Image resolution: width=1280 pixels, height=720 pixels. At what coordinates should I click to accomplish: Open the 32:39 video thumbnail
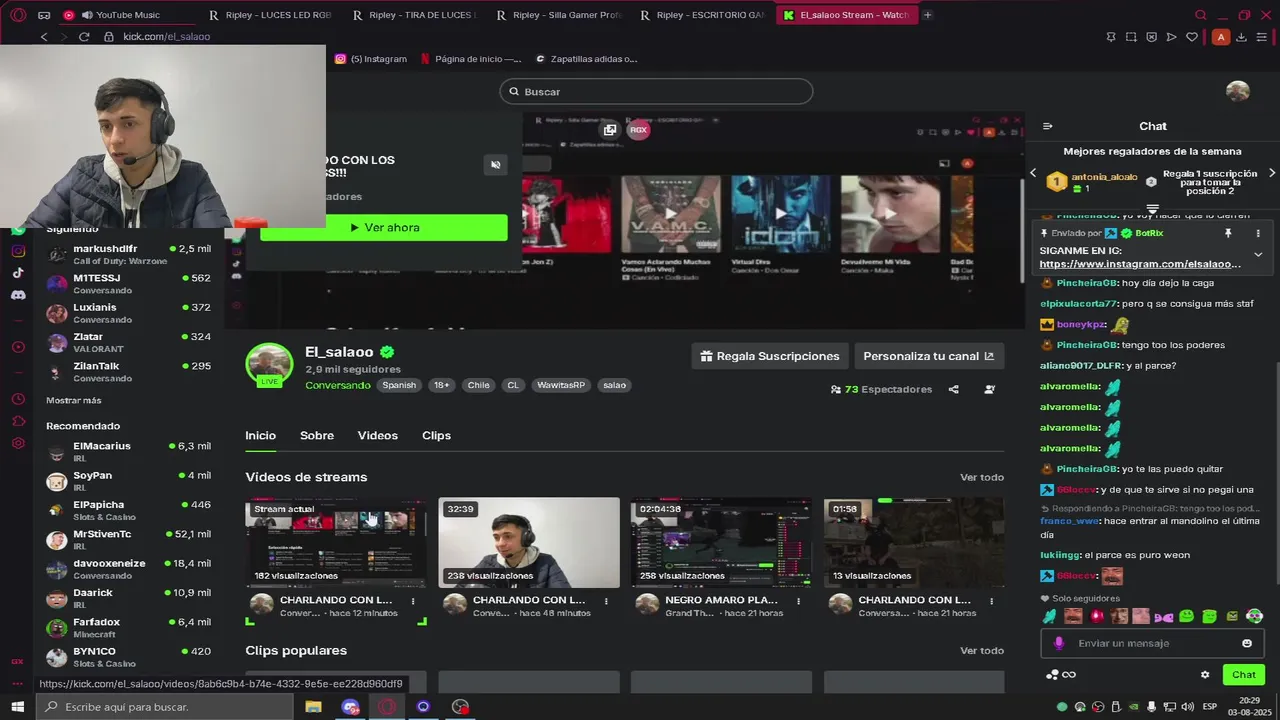click(x=529, y=543)
